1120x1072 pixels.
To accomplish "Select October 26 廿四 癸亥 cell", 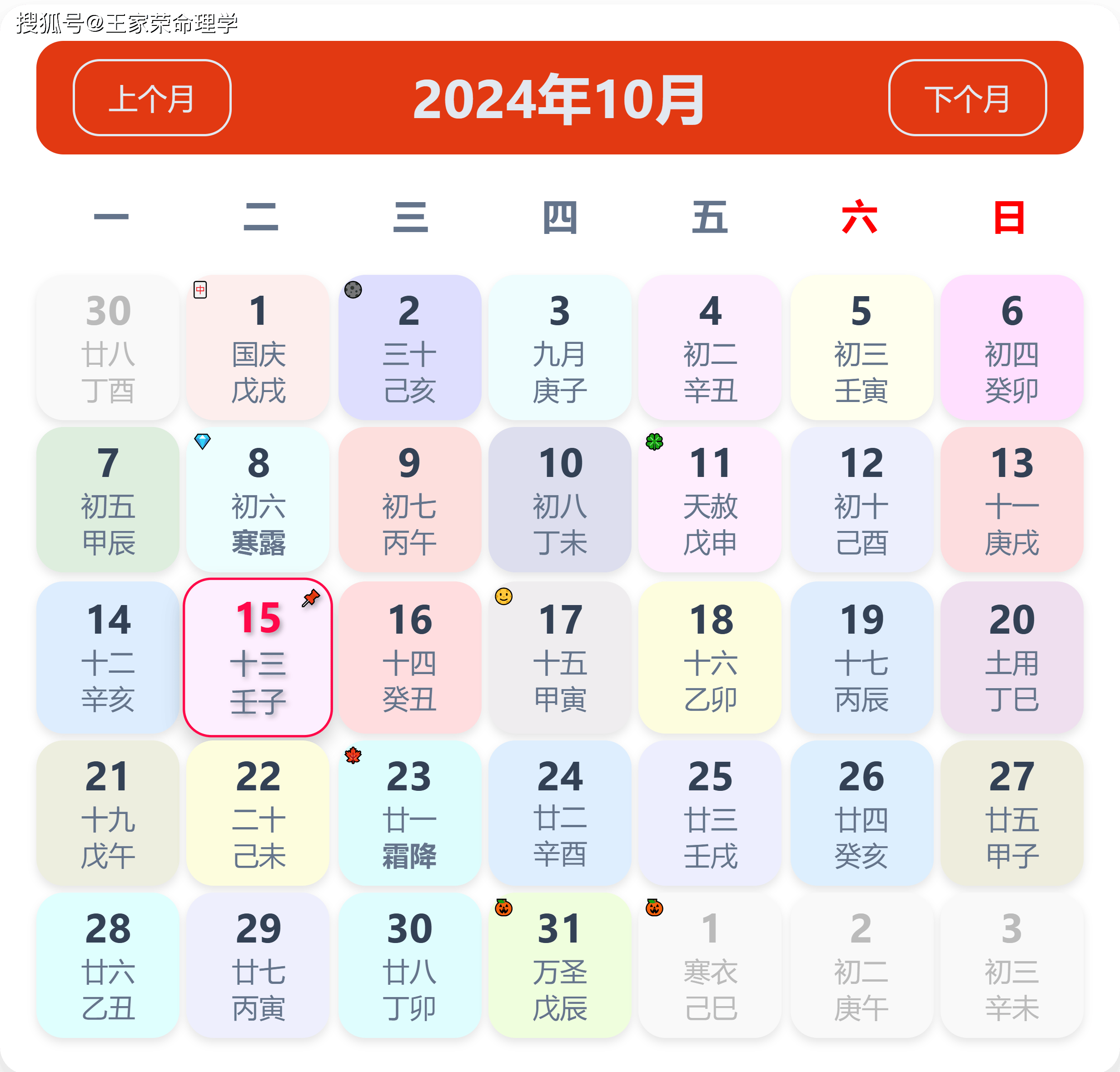I will tap(862, 813).
